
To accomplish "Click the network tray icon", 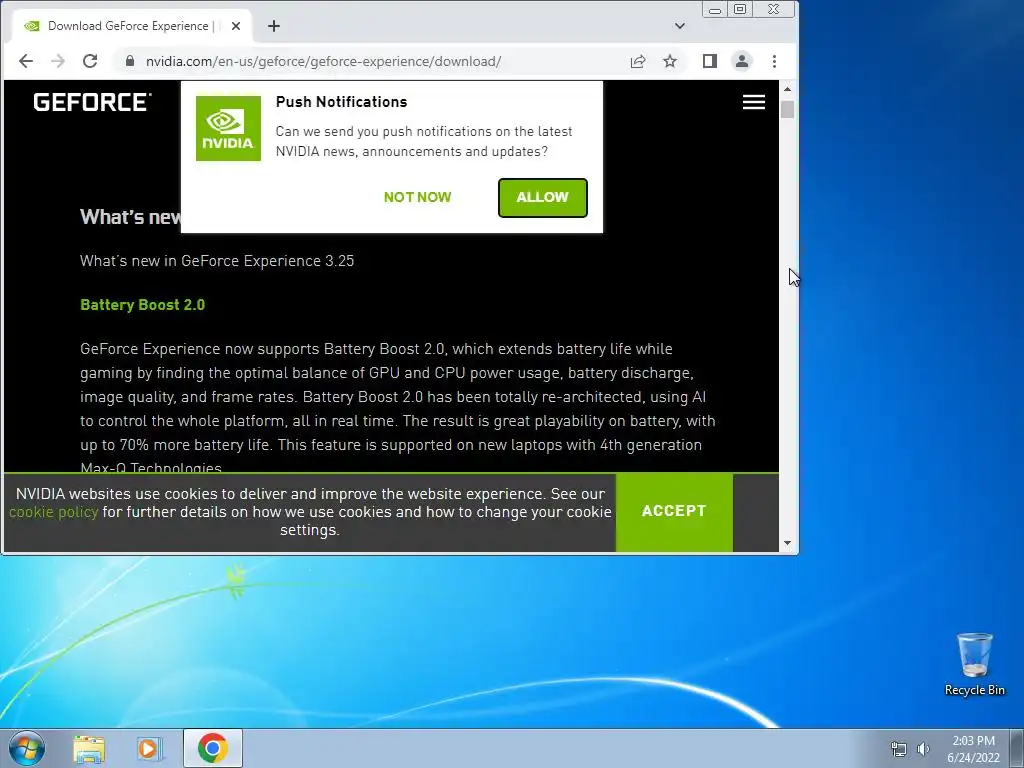I will click(899, 749).
